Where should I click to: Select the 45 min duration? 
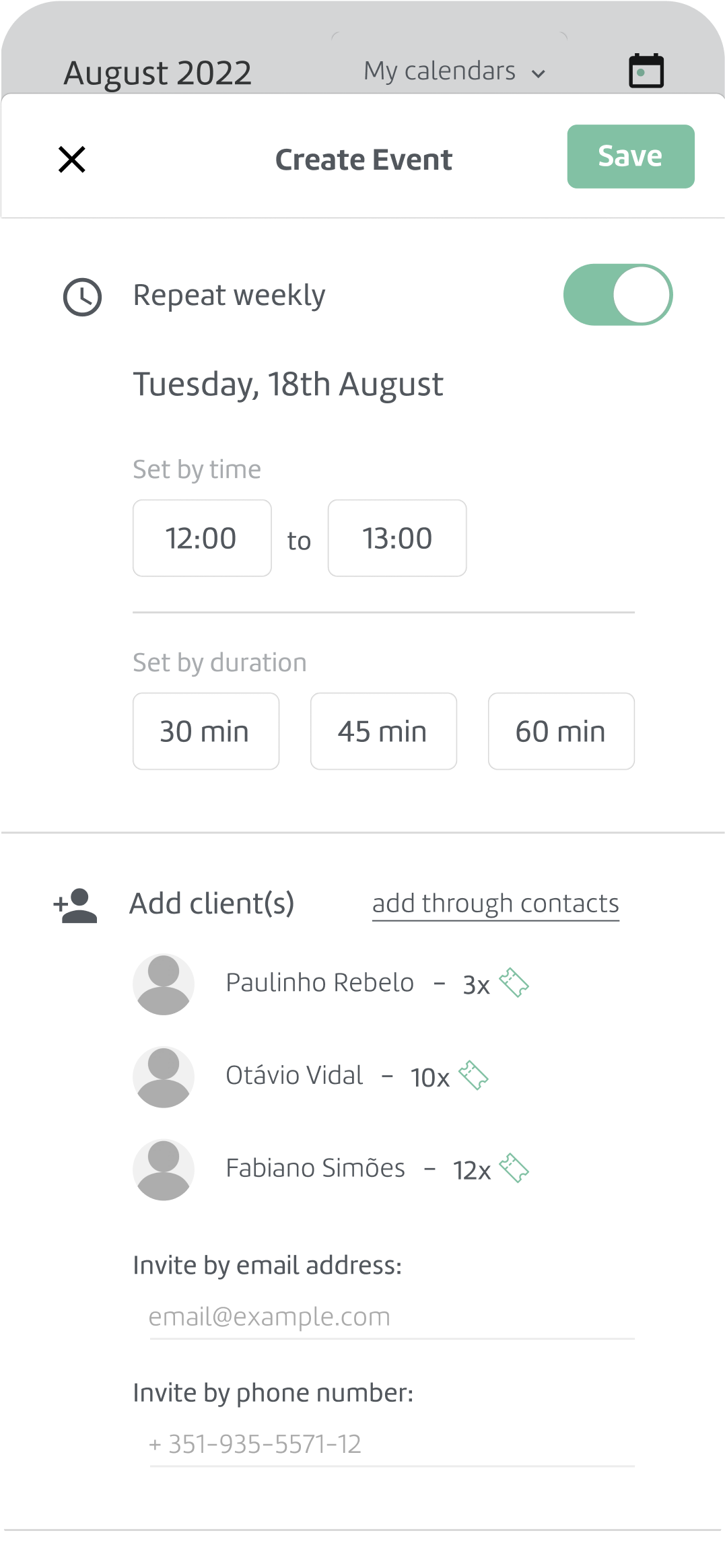click(x=384, y=731)
